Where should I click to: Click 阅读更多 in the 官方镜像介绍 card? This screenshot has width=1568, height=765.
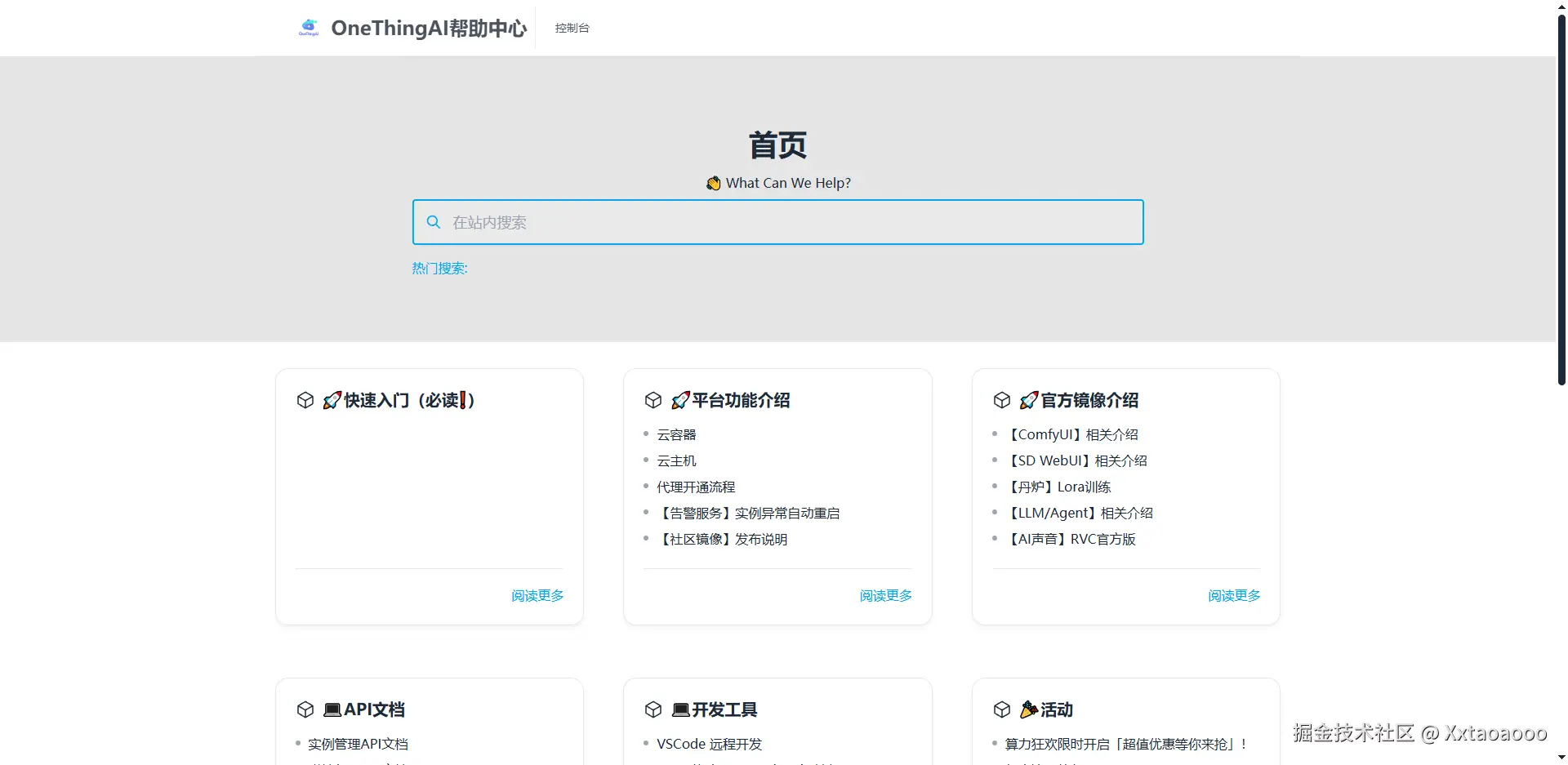pyautogui.click(x=1234, y=596)
